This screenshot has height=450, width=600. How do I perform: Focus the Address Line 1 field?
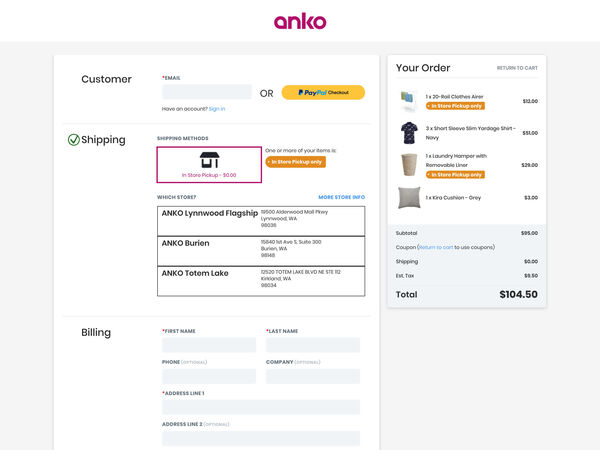pyautogui.click(x=261, y=407)
